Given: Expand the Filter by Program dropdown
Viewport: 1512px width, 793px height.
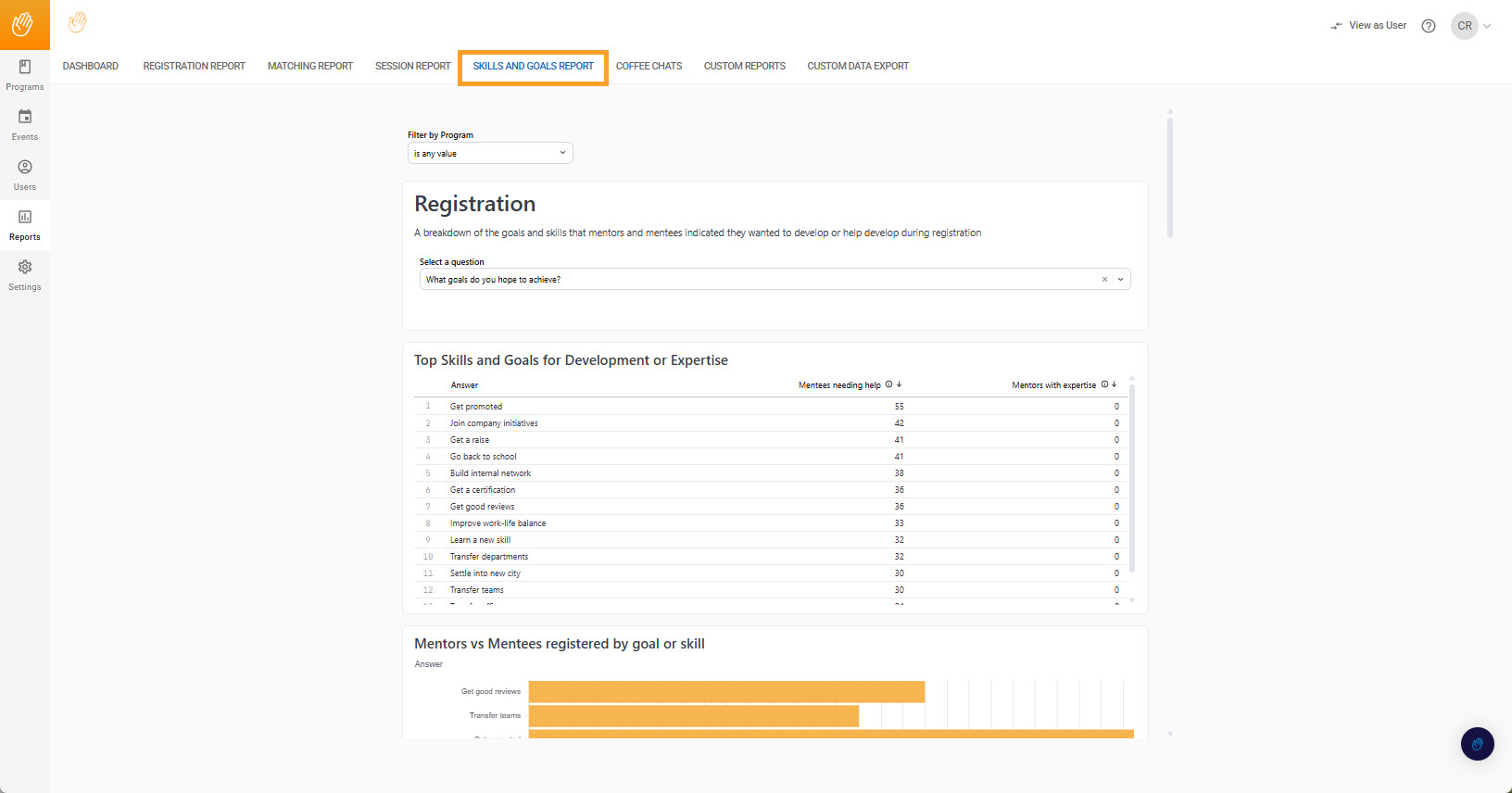Looking at the screenshot, I should 490,153.
